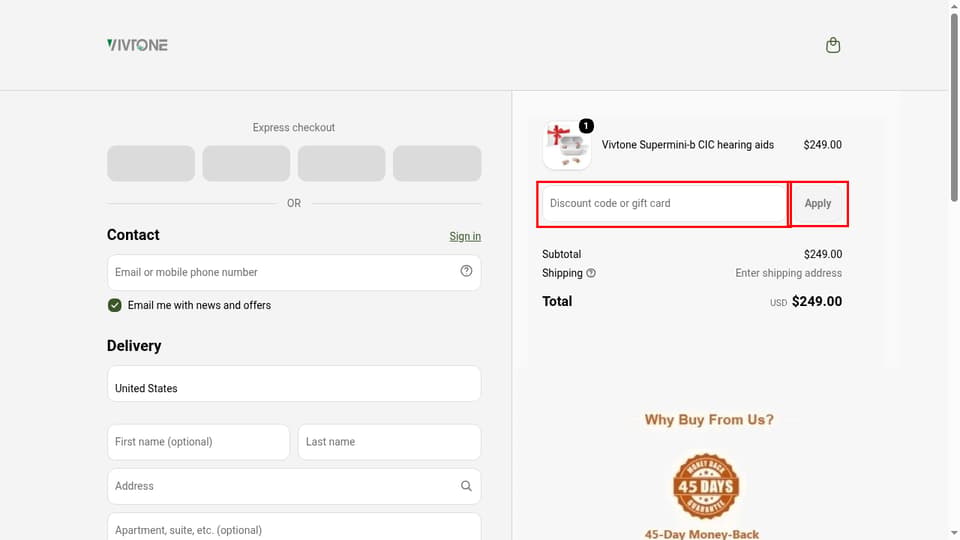This screenshot has width=960, height=540.
Task: Click the fourth express checkout button
Action: point(437,163)
